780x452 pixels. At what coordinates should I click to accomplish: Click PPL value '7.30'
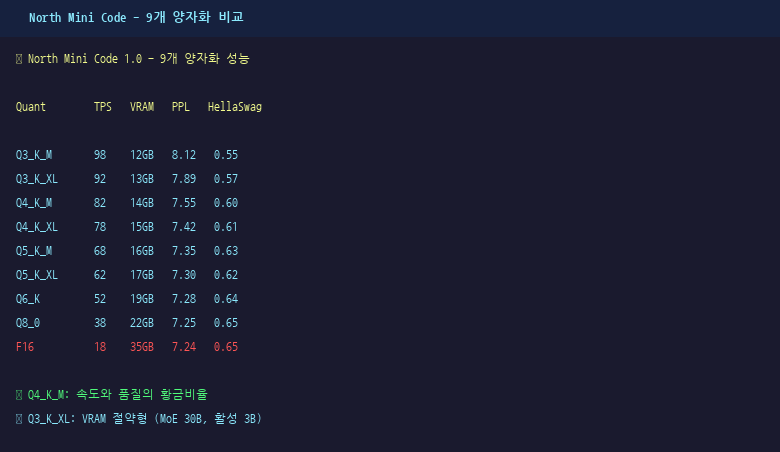coord(184,275)
